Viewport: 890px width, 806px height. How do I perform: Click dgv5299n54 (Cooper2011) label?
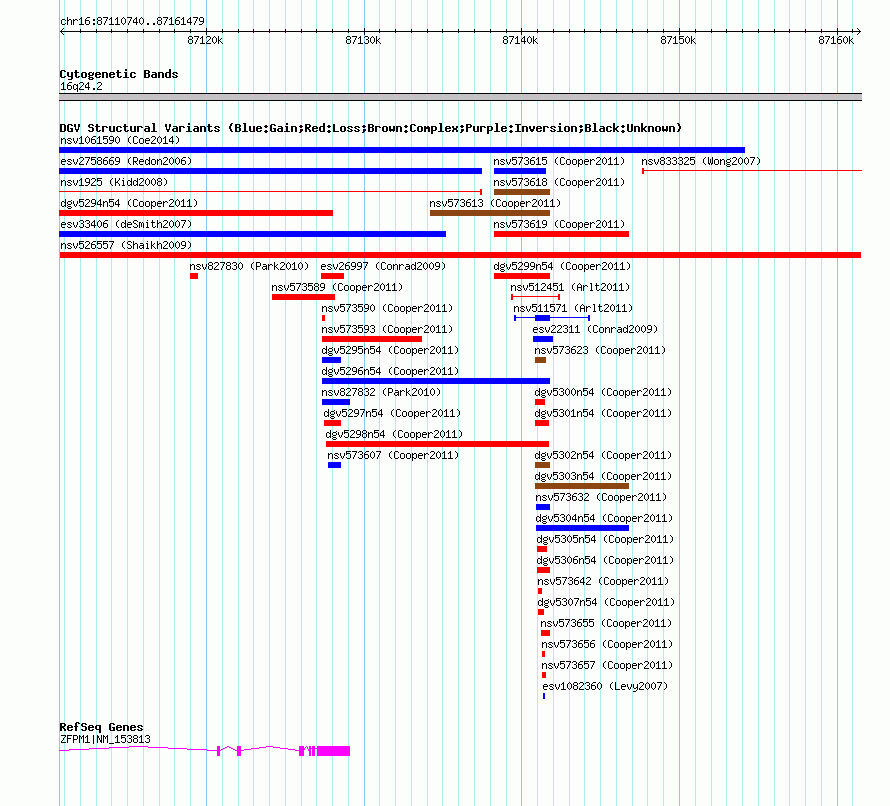tap(562, 266)
